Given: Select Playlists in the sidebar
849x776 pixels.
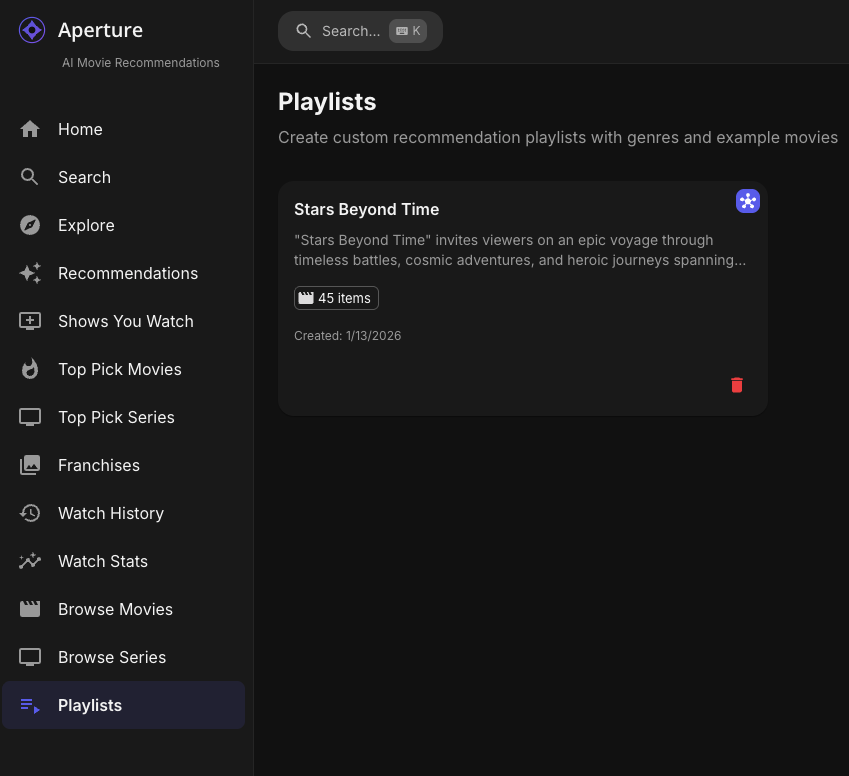Looking at the screenshot, I should pos(90,705).
